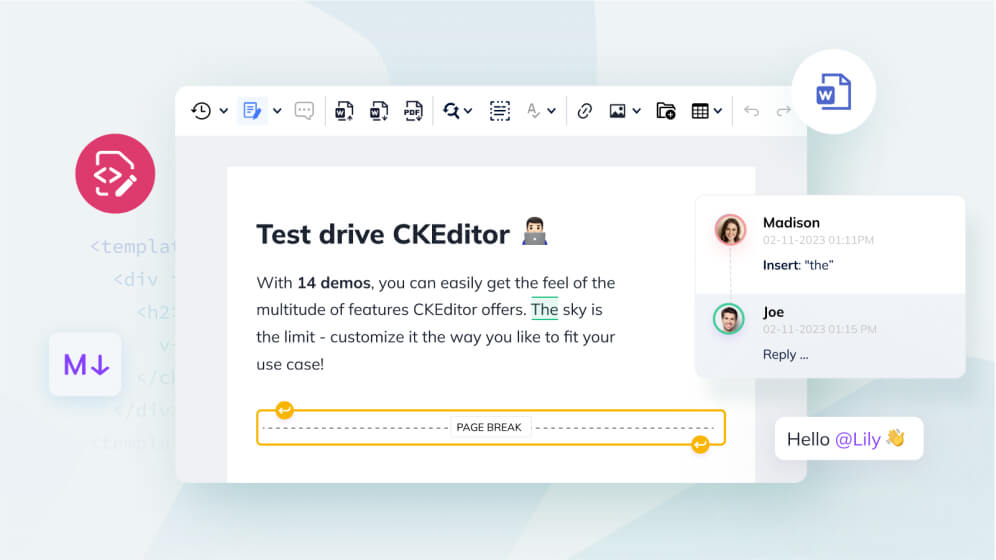The width and height of the screenshot is (996, 560).
Task: Click the @Lily mention
Action: [857, 439]
